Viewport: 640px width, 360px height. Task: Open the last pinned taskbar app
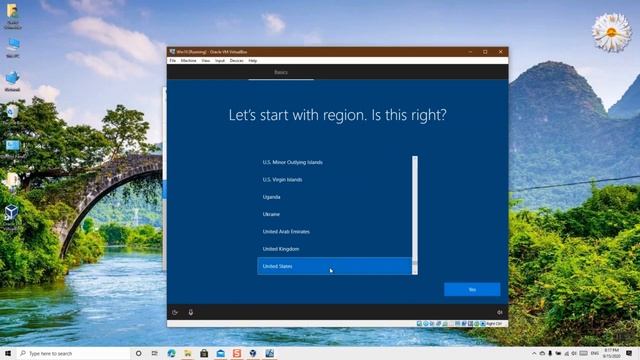(269, 353)
